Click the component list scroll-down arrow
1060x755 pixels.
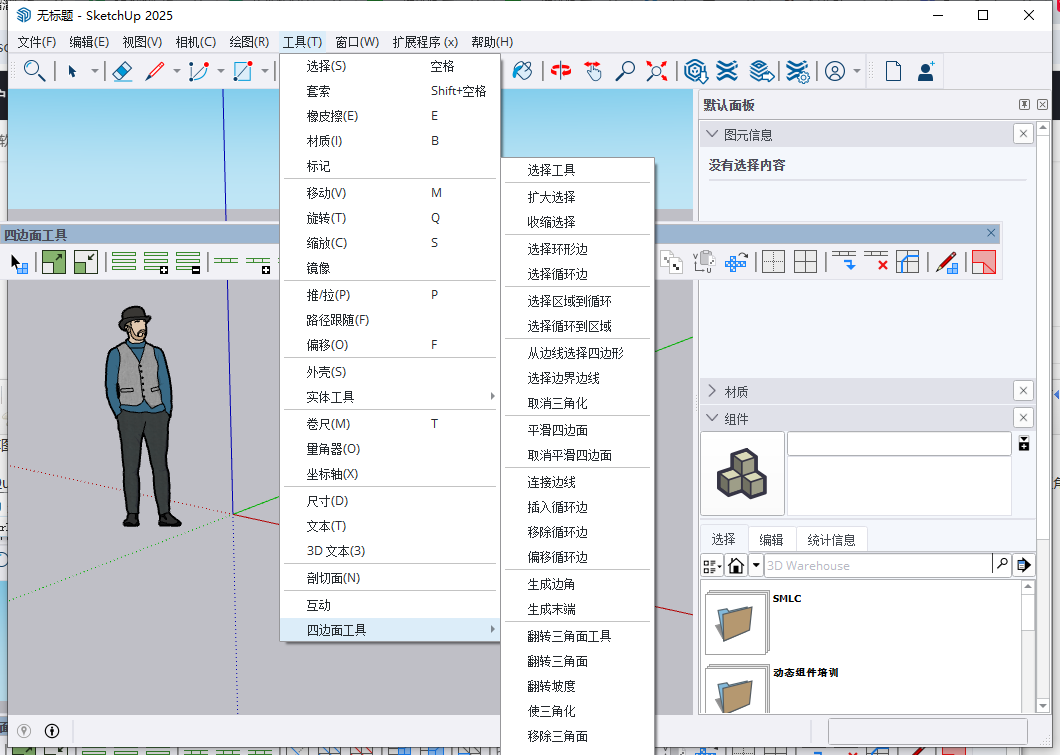tap(1028, 706)
